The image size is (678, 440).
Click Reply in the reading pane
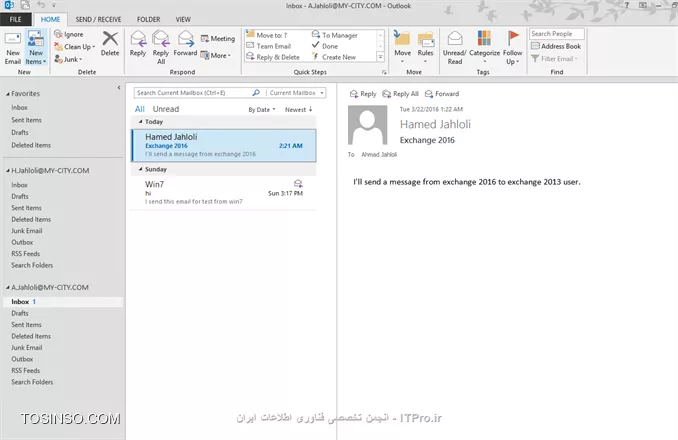click(x=363, y=94)
